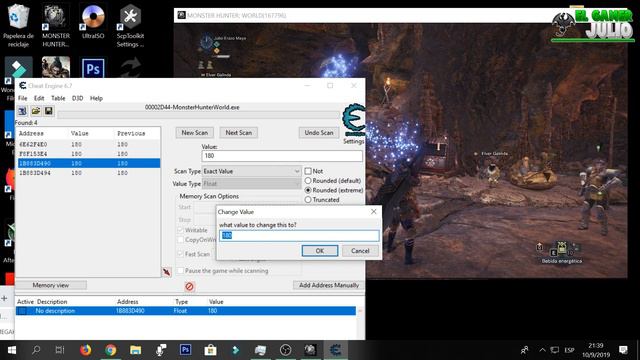
Task: Click the red arrow to copy address to list
Action: pyautogui.click(x=167, y=272)
